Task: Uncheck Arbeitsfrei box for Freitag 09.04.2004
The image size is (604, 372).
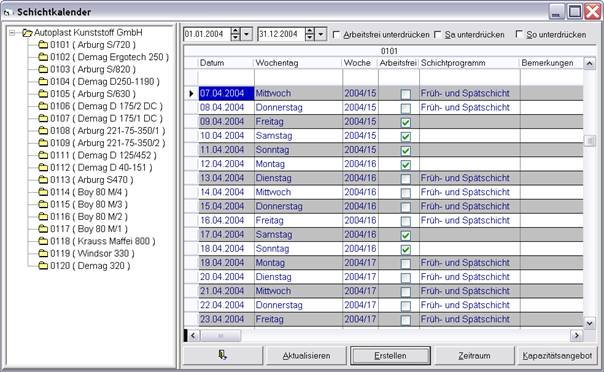Action: pos(405,123)
